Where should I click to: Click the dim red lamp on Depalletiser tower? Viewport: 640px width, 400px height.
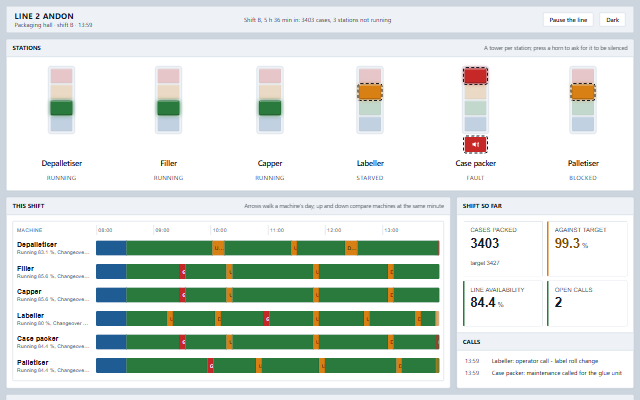(x=62, y=76)
